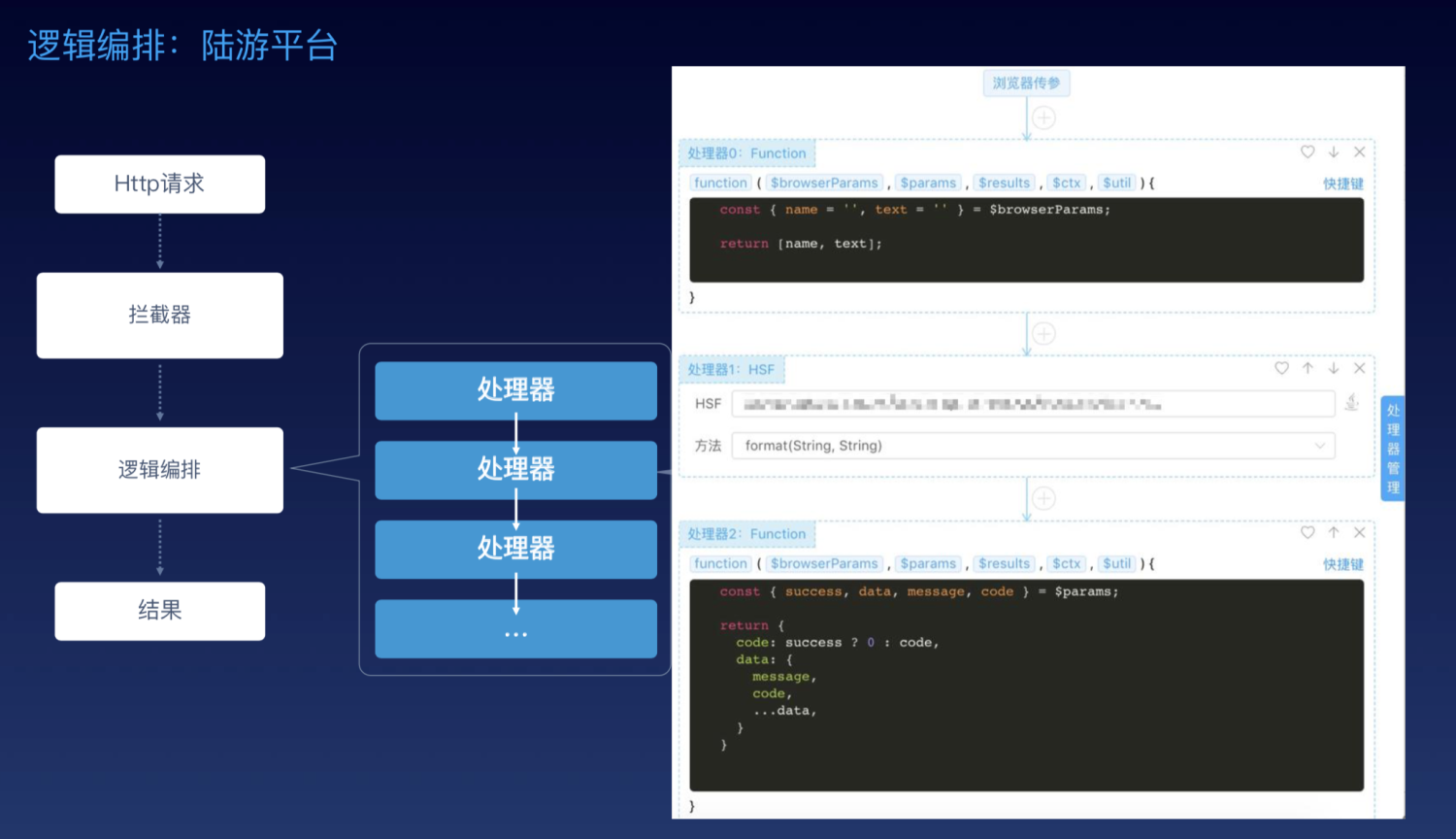Open 快捷键 link in 处理器2
The width and height of the screenshot is (1456, 839).
1343,564
